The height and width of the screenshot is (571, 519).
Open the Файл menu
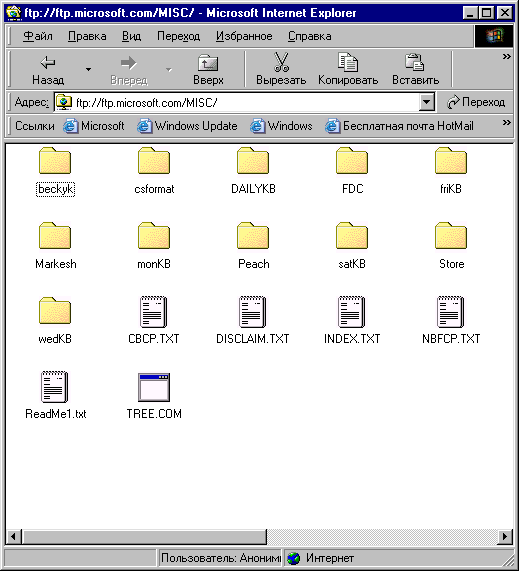click(38, 36)
